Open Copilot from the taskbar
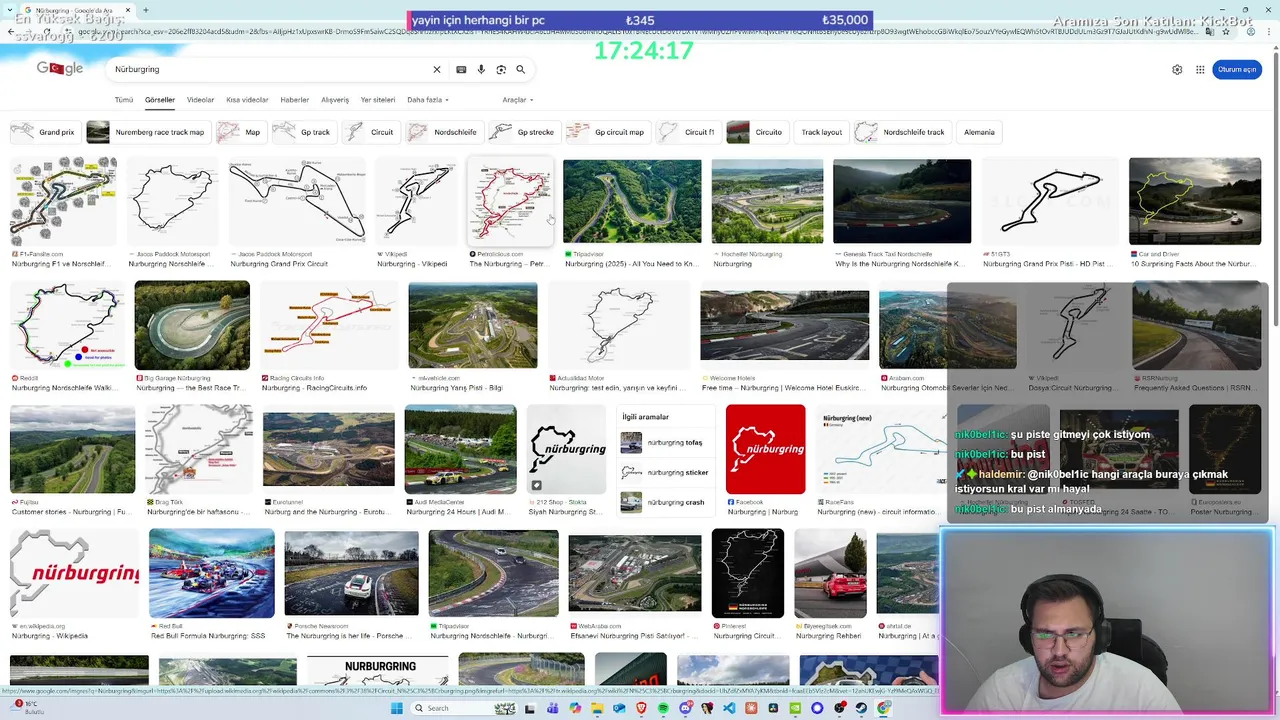1280x720 pixels. point(575,708)
